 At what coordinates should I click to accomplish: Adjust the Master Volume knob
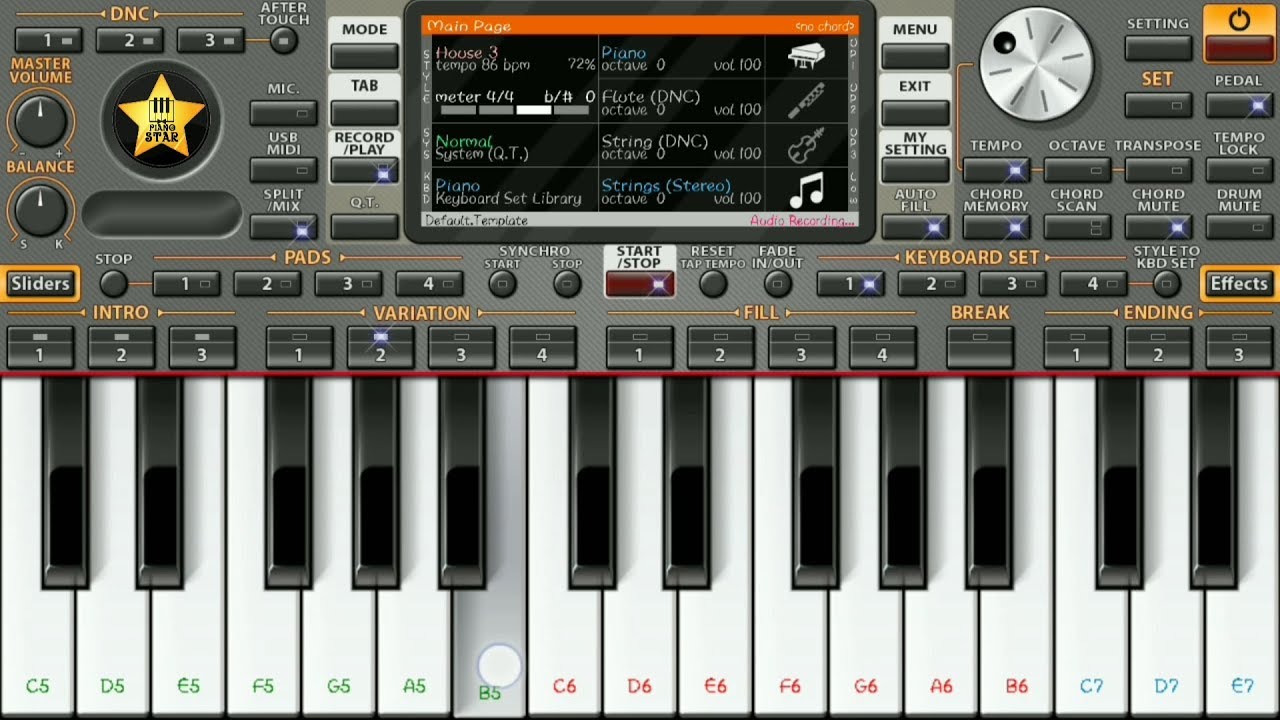pyautogui.click(x=41, y=121)
